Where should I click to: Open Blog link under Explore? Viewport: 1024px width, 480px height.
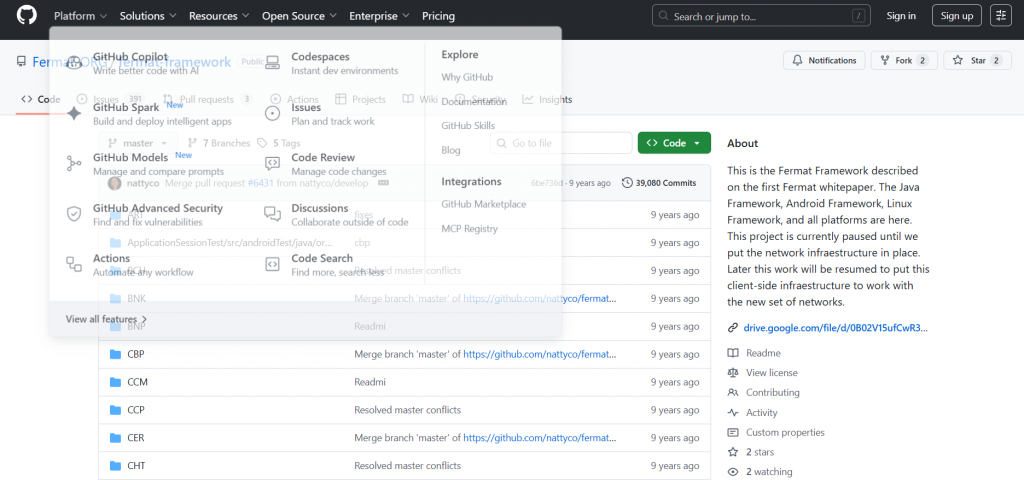tap(451, 150)
